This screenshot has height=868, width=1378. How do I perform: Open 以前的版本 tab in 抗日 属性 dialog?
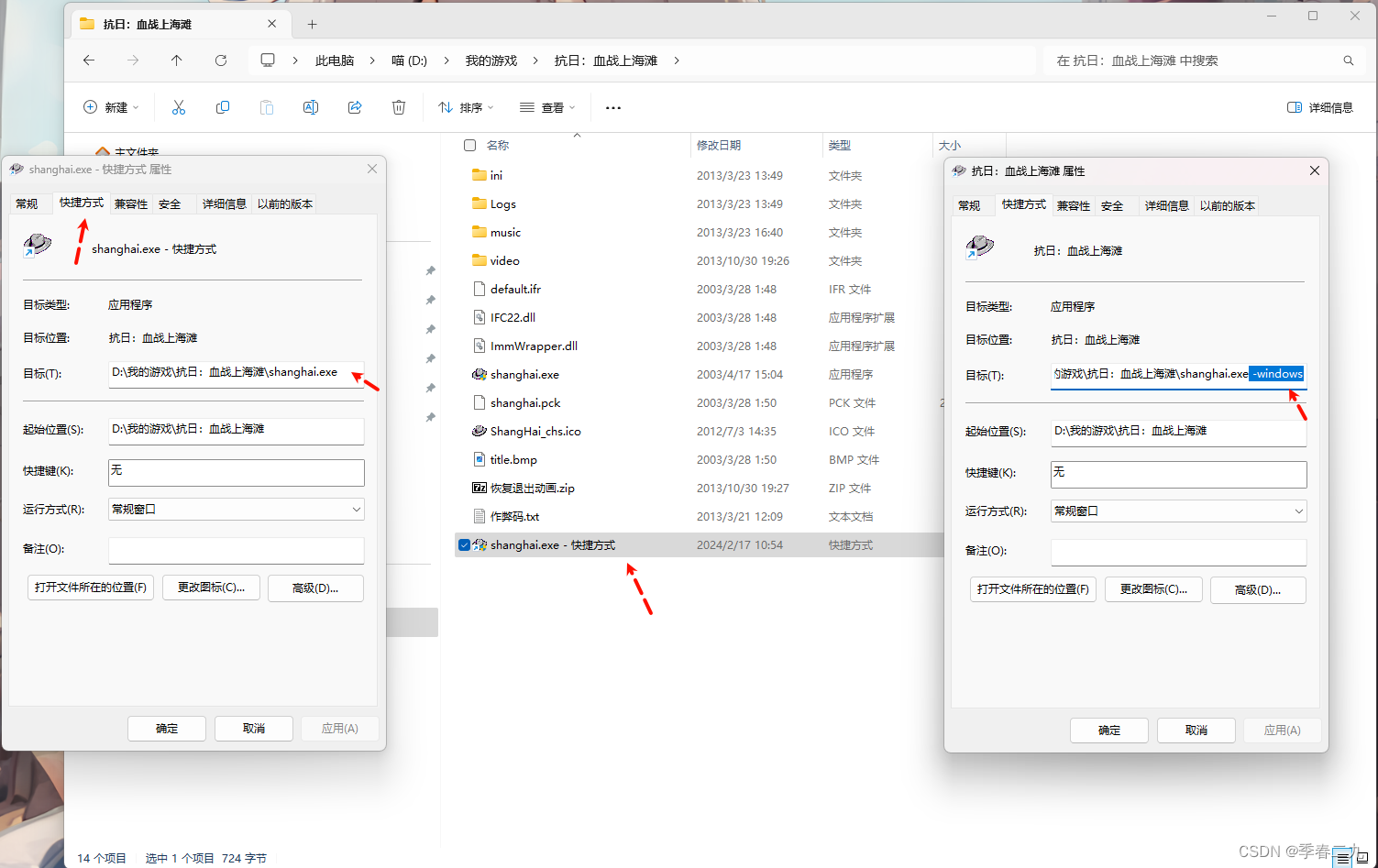pyautogui.click(x=1228, y=205)
